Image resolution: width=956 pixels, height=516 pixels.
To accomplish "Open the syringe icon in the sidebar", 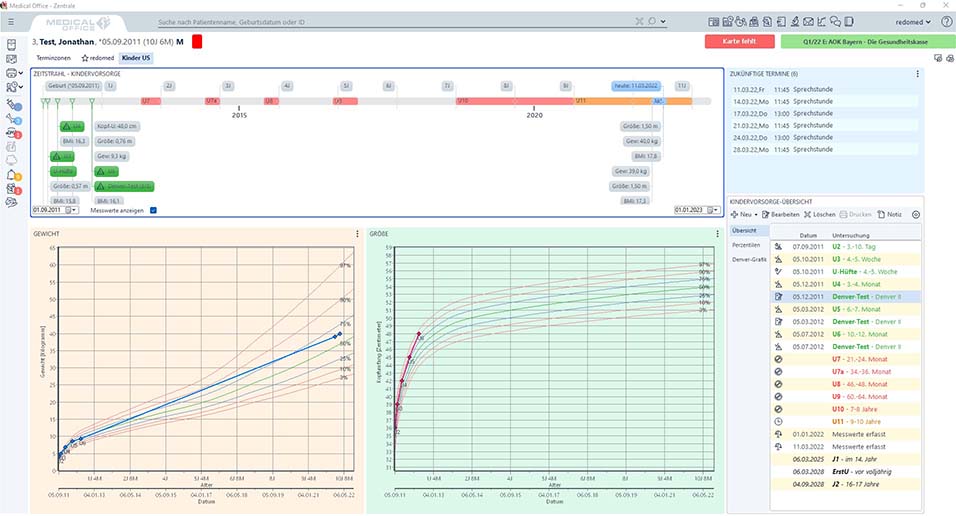I will pyautogui.click(x=13, y=104).
